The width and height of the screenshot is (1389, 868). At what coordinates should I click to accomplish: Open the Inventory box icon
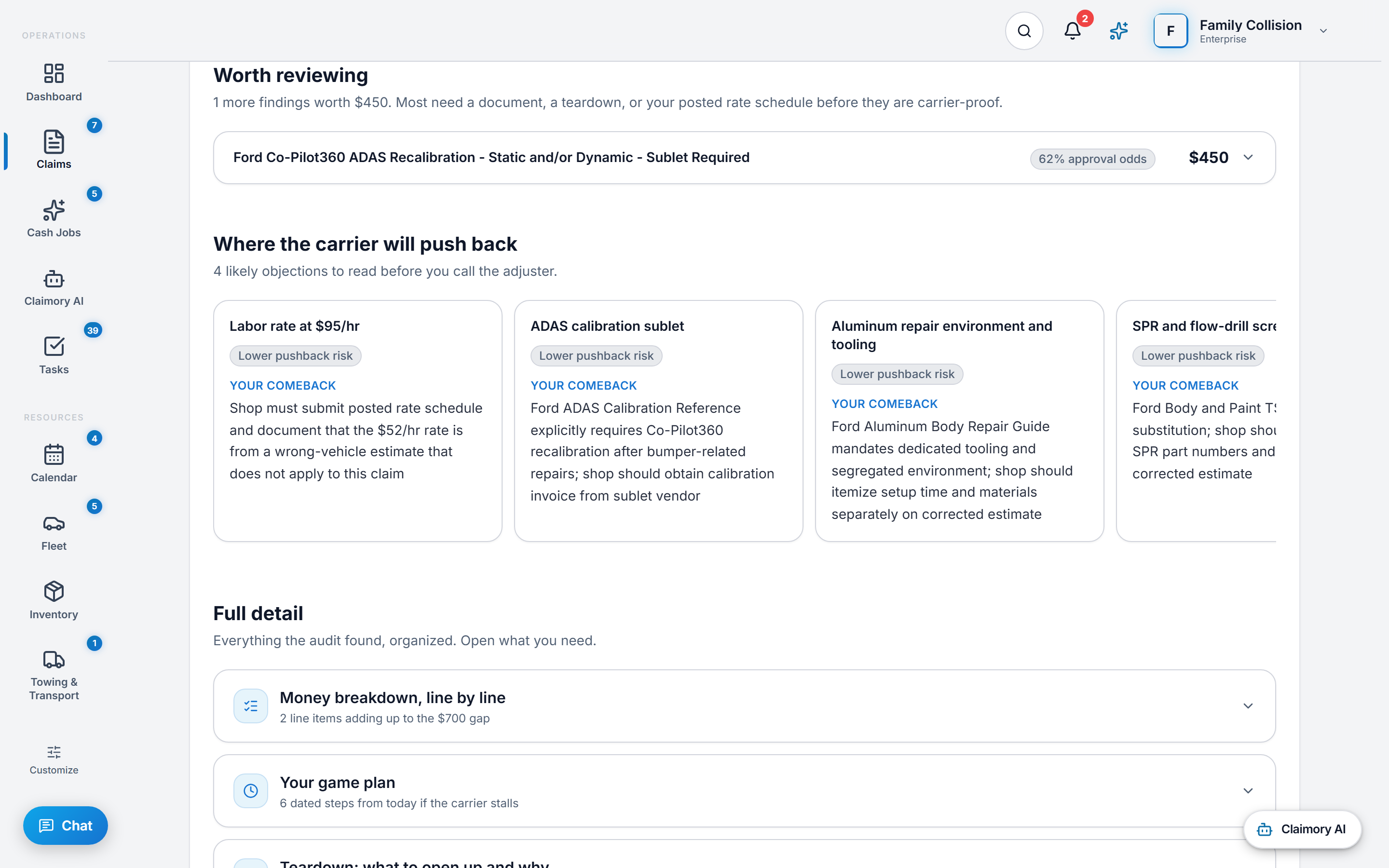coord(54,591)
